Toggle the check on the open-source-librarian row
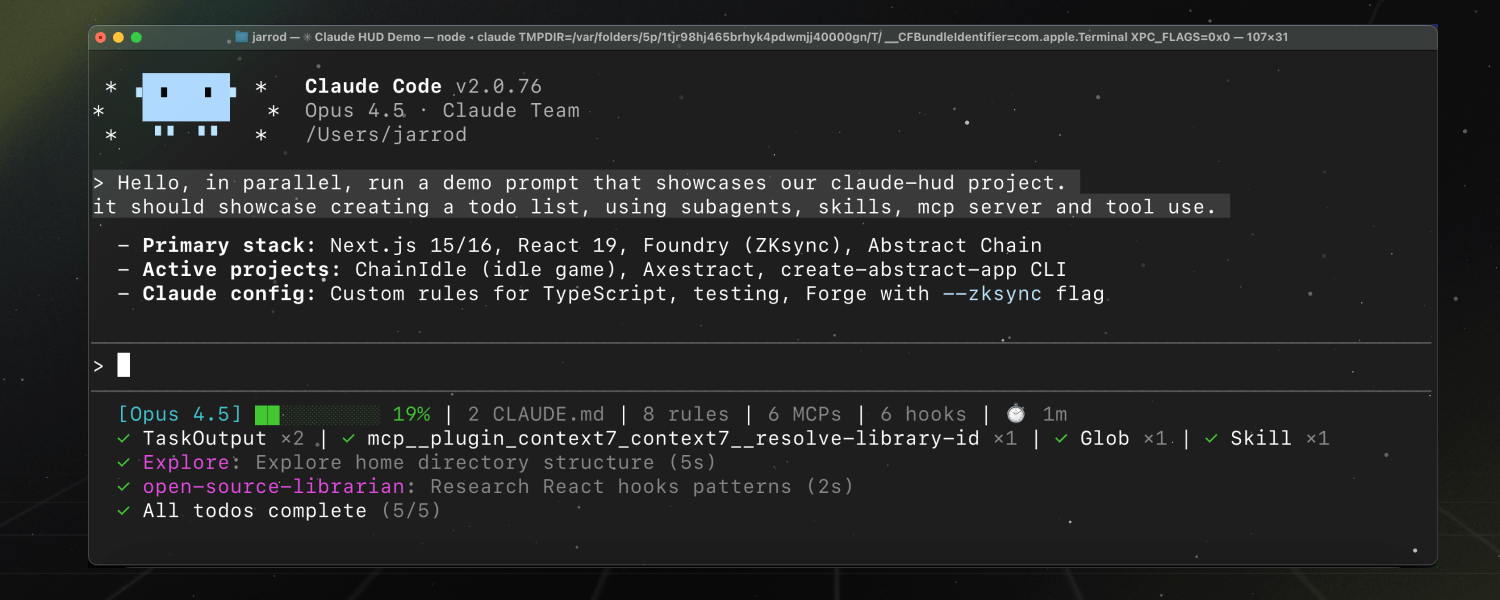Screen dimensions: 1500x600 coord(123,486)
